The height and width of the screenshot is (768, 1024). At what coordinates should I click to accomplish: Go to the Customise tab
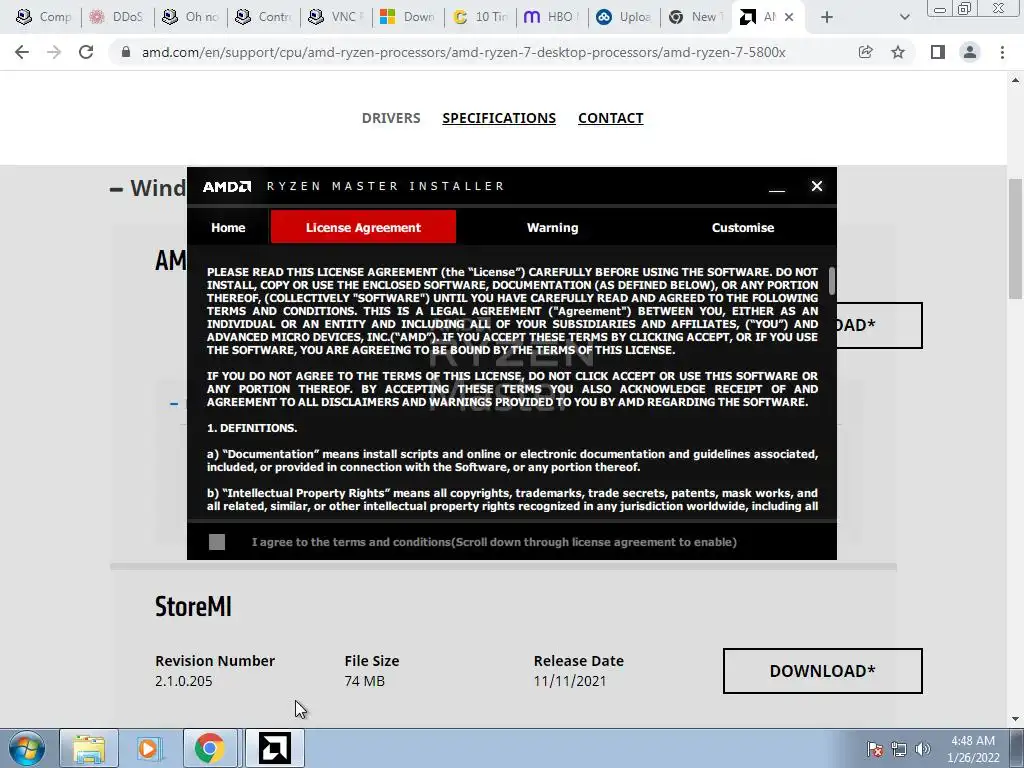pos(743,227)
